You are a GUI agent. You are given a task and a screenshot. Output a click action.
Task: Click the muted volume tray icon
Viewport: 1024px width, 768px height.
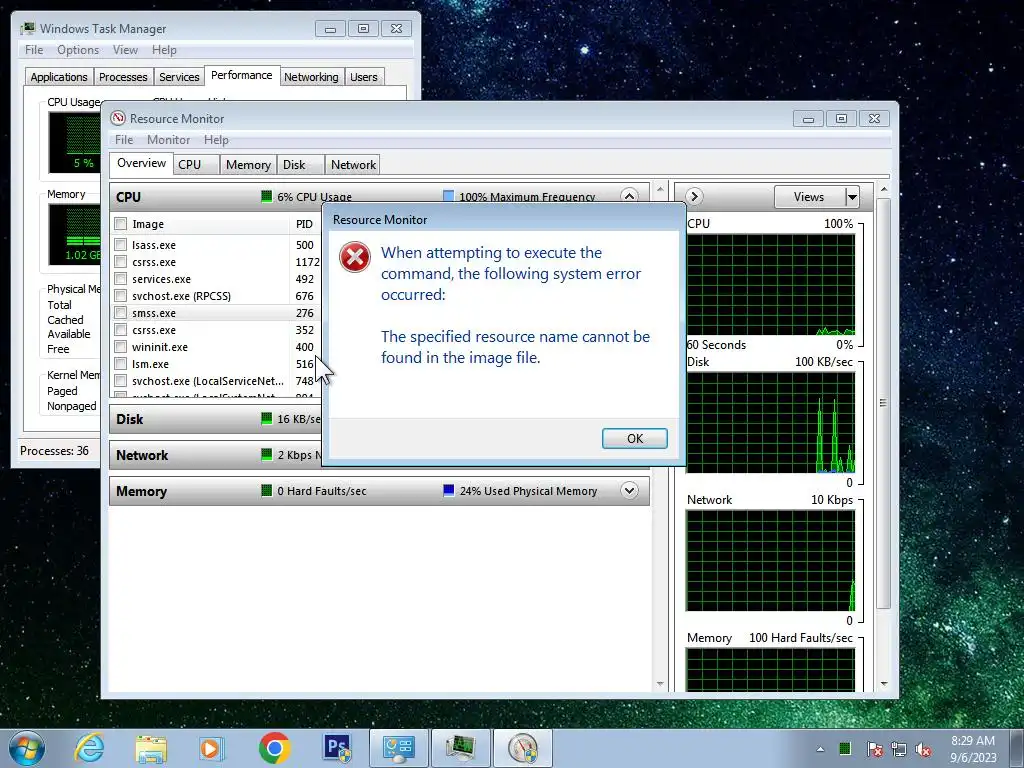click(923, 749)
